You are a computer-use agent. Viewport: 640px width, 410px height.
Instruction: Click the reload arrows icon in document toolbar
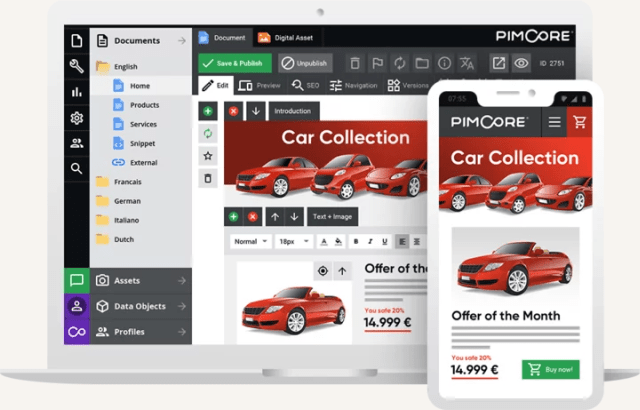(400, 63)
